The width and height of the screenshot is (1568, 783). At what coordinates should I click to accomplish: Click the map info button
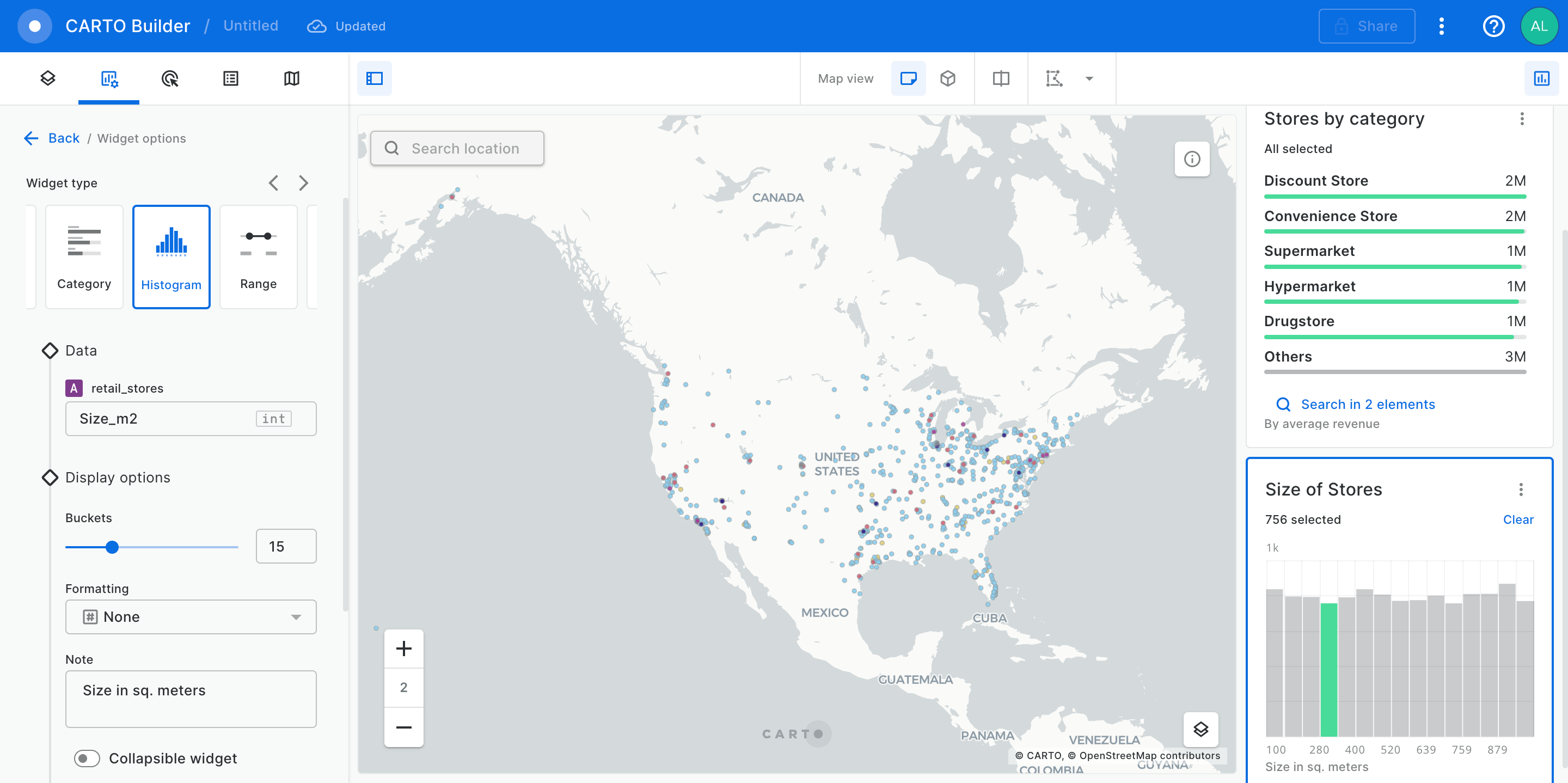click(x=1191, y=159)
